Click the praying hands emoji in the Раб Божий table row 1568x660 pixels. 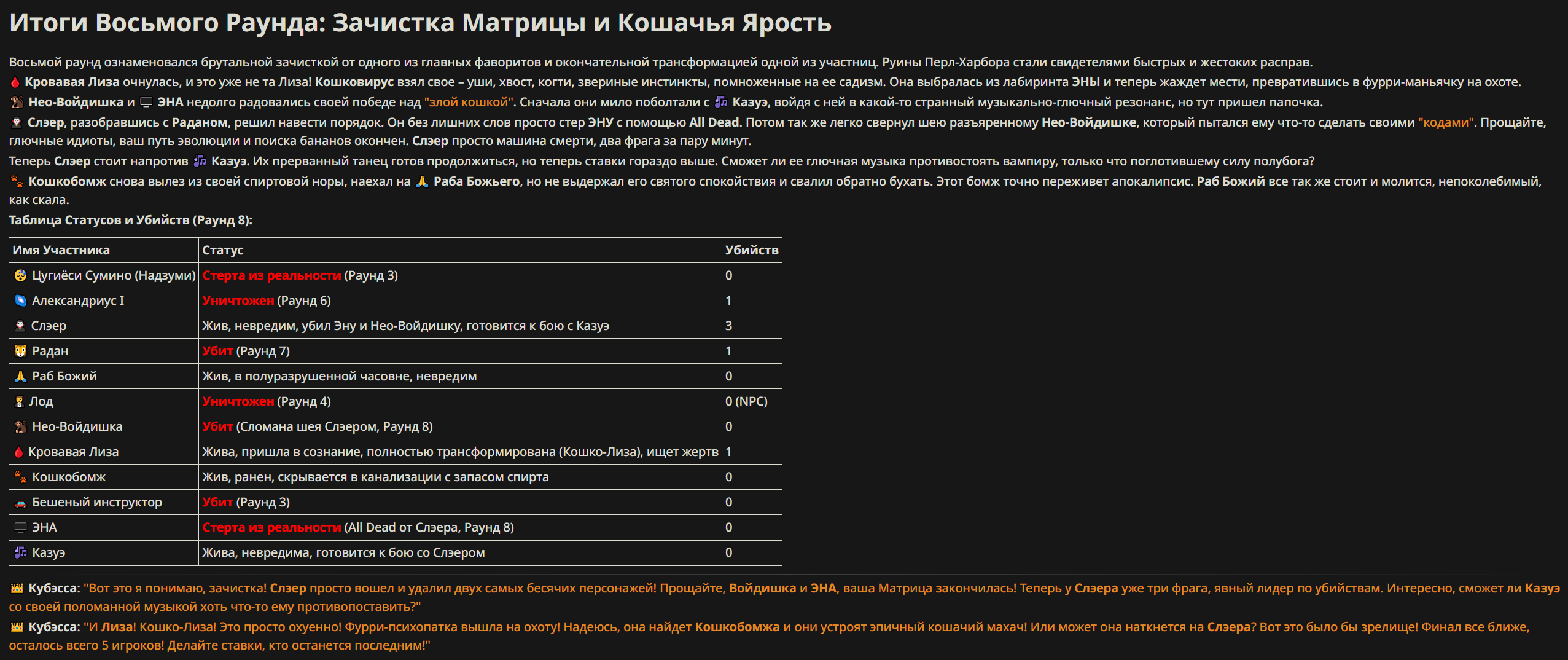pos(21,376)
